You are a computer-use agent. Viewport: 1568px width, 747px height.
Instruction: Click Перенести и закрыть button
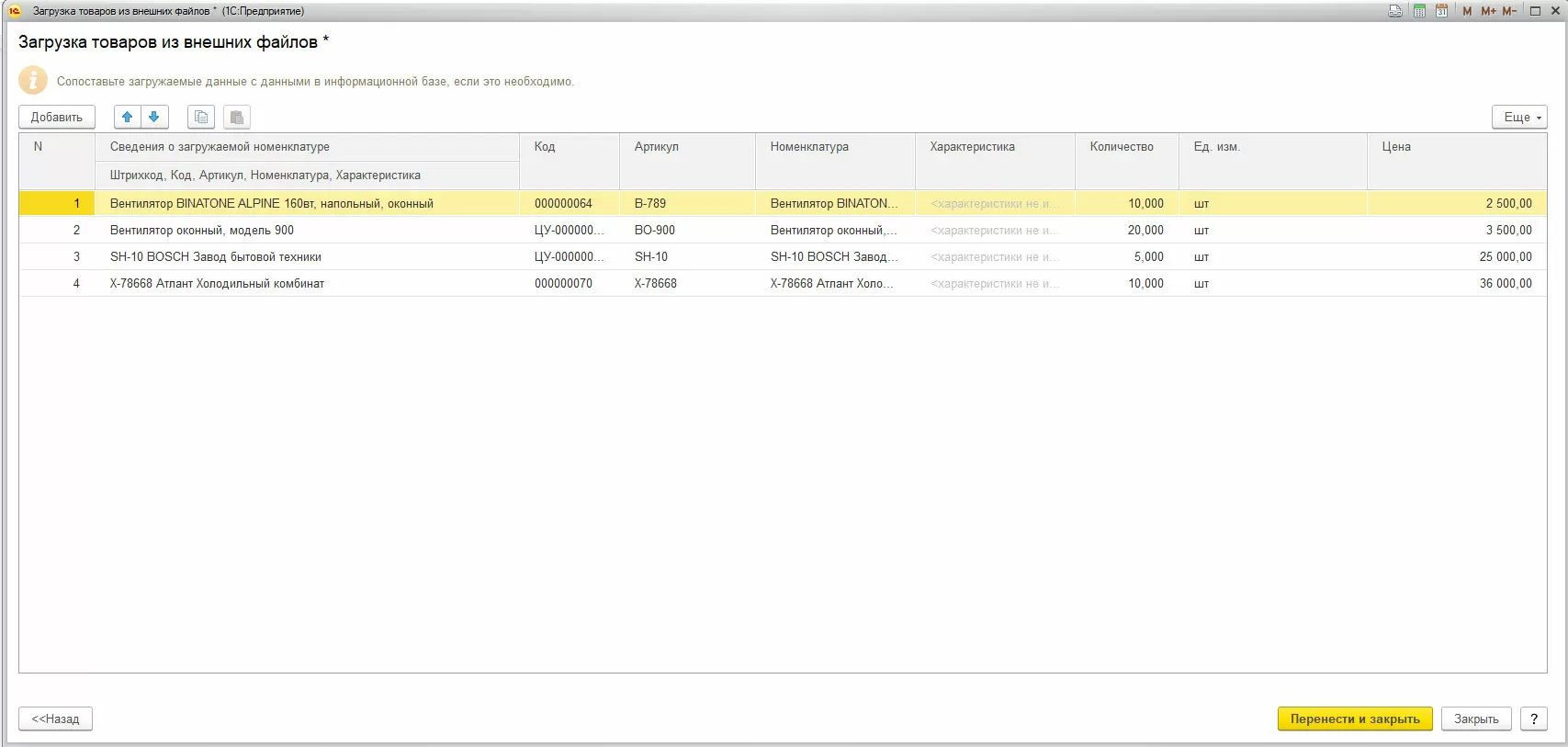tap(1354, 719)
